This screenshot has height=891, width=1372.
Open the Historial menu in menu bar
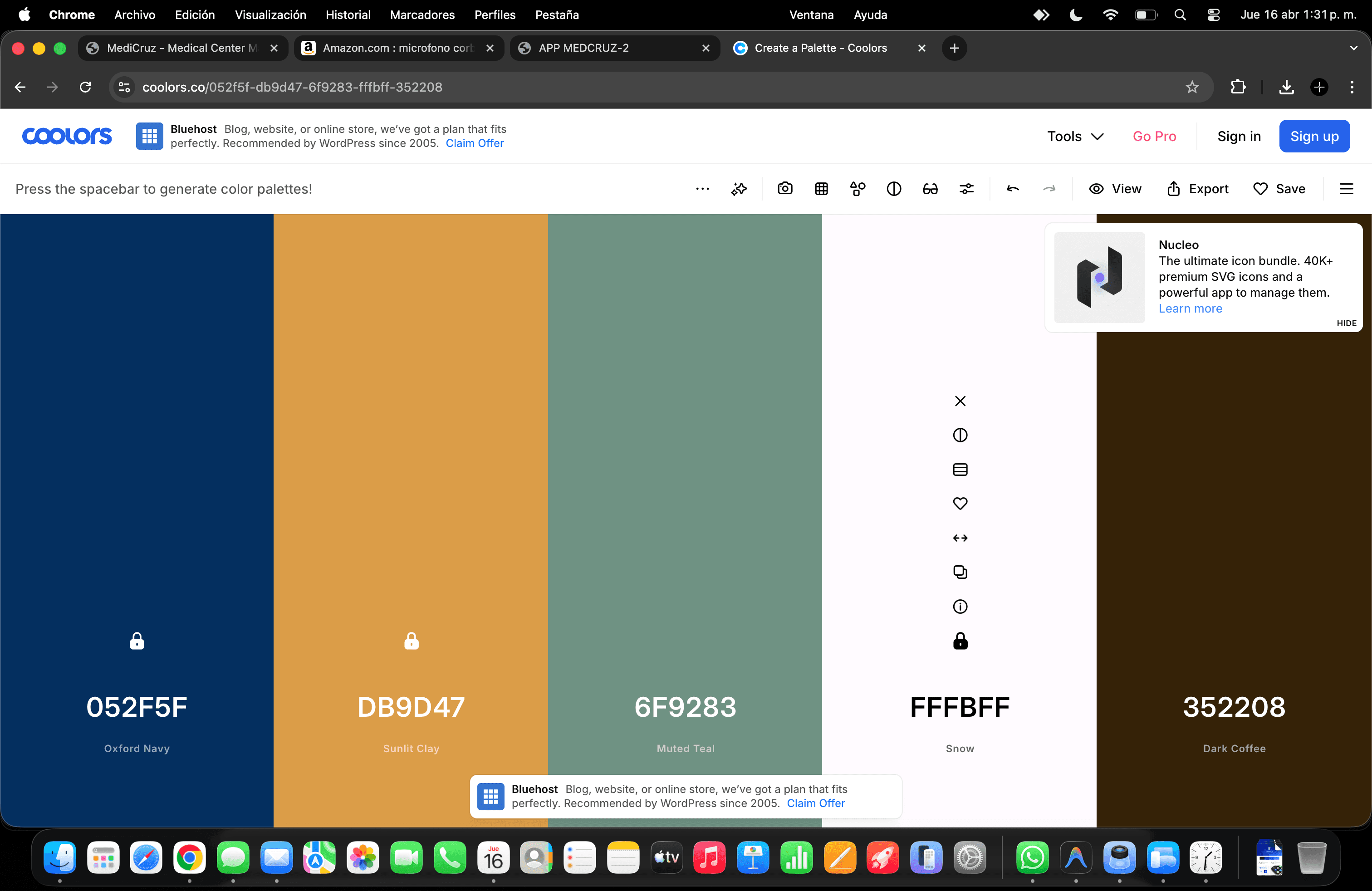(348, 15)
